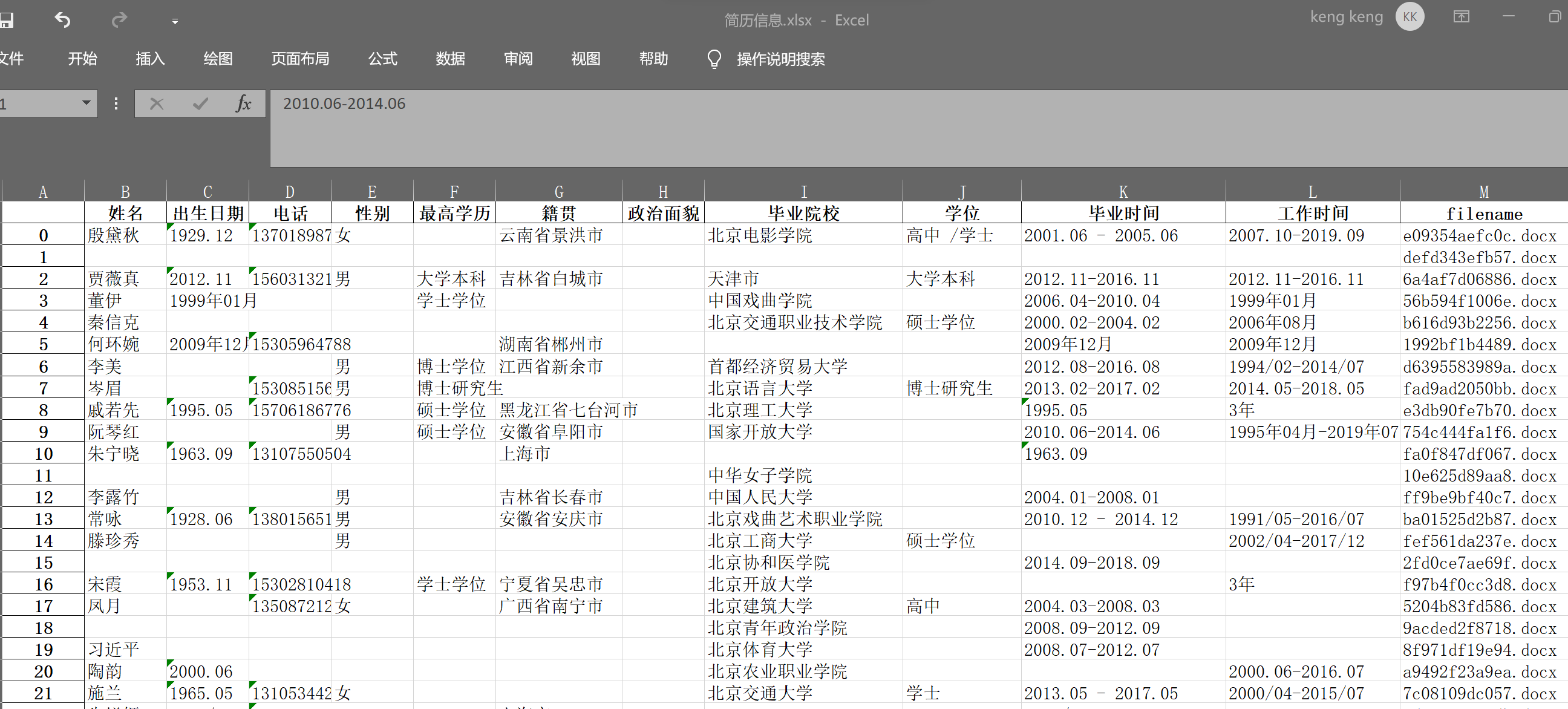Cancel the entry with the X icon

coord(157,103)
